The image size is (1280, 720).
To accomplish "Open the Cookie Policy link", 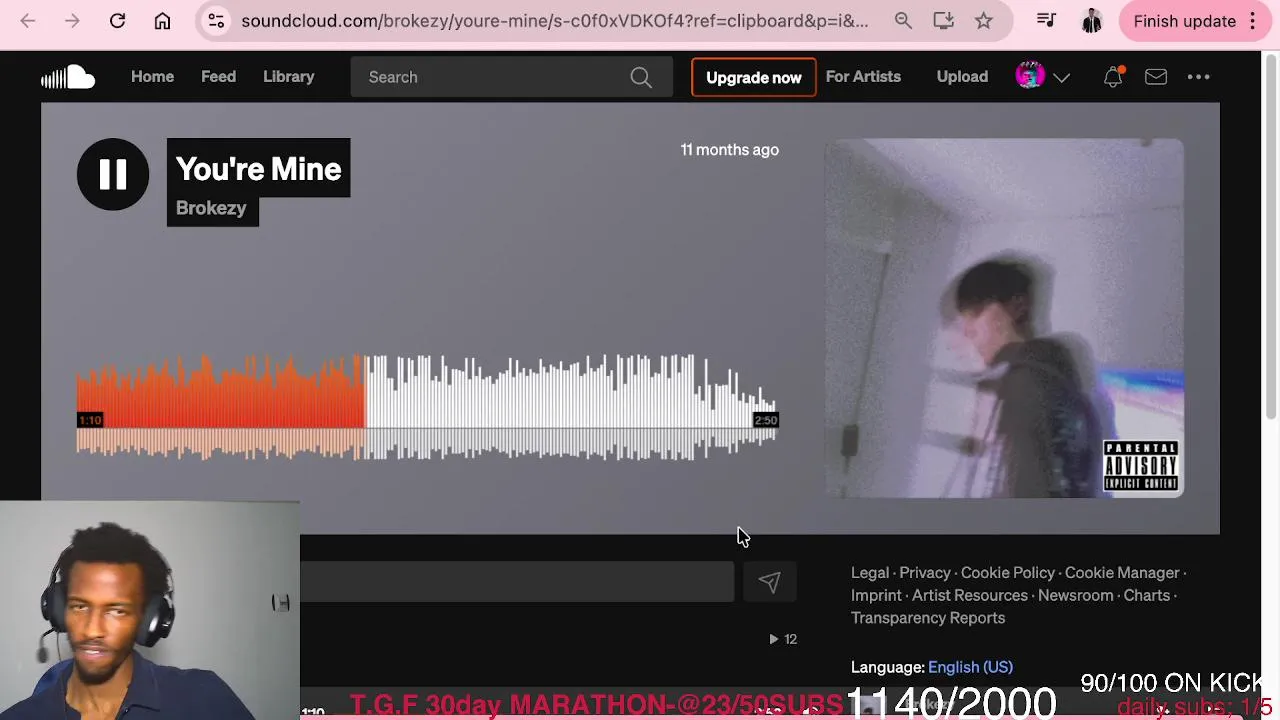I will 1008,573.
